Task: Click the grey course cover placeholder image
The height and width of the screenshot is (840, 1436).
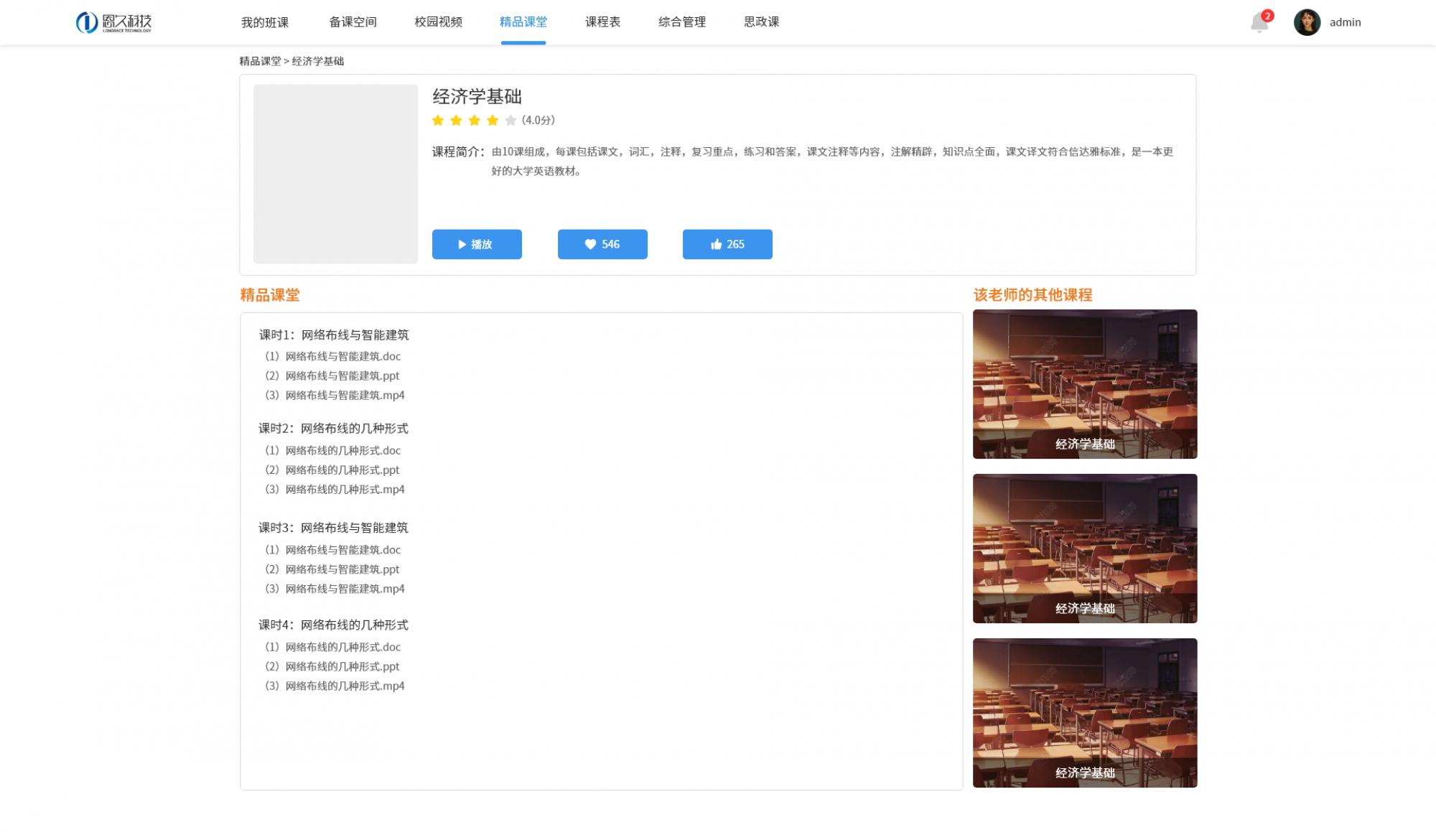Action: [x=335, y=174]
